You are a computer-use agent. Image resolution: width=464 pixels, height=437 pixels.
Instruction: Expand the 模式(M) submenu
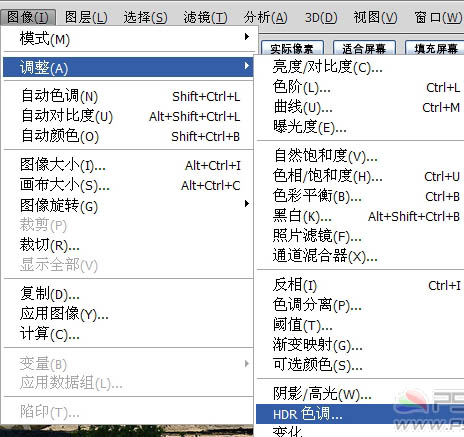click(x=128, y=38)
